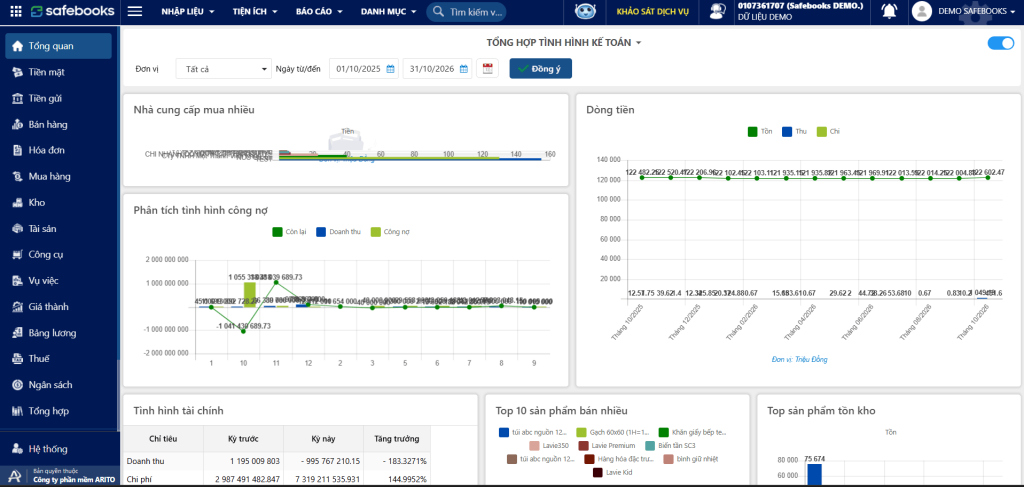Click company info 0107361707 Safebooks DEMO

click(x=799, y=6)
